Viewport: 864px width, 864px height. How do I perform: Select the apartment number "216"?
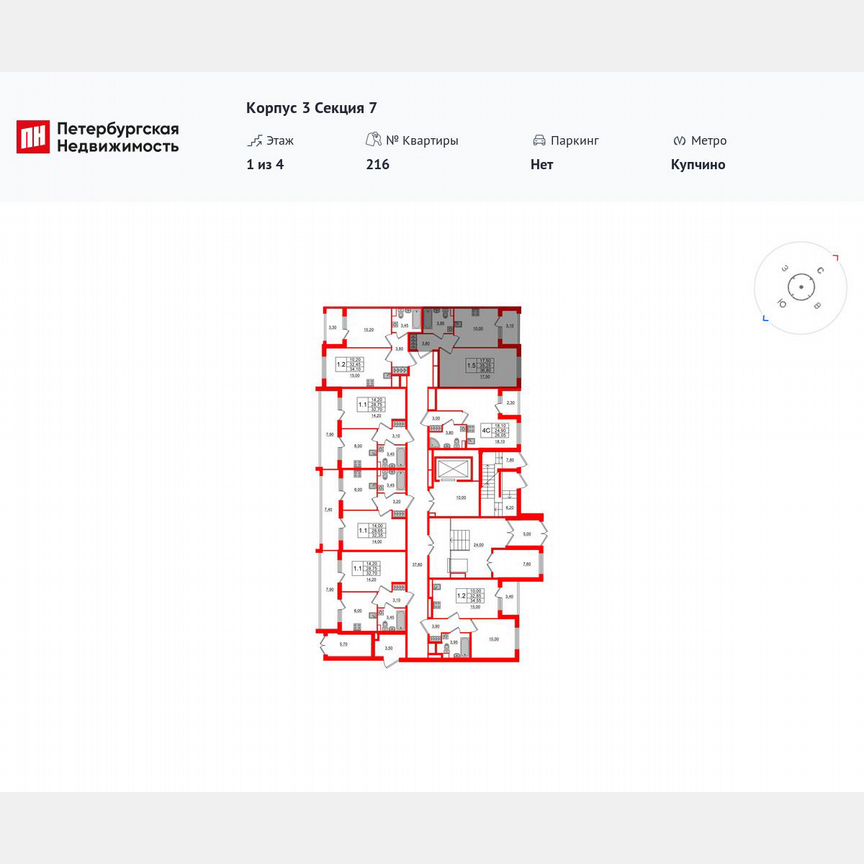(377, 164)
